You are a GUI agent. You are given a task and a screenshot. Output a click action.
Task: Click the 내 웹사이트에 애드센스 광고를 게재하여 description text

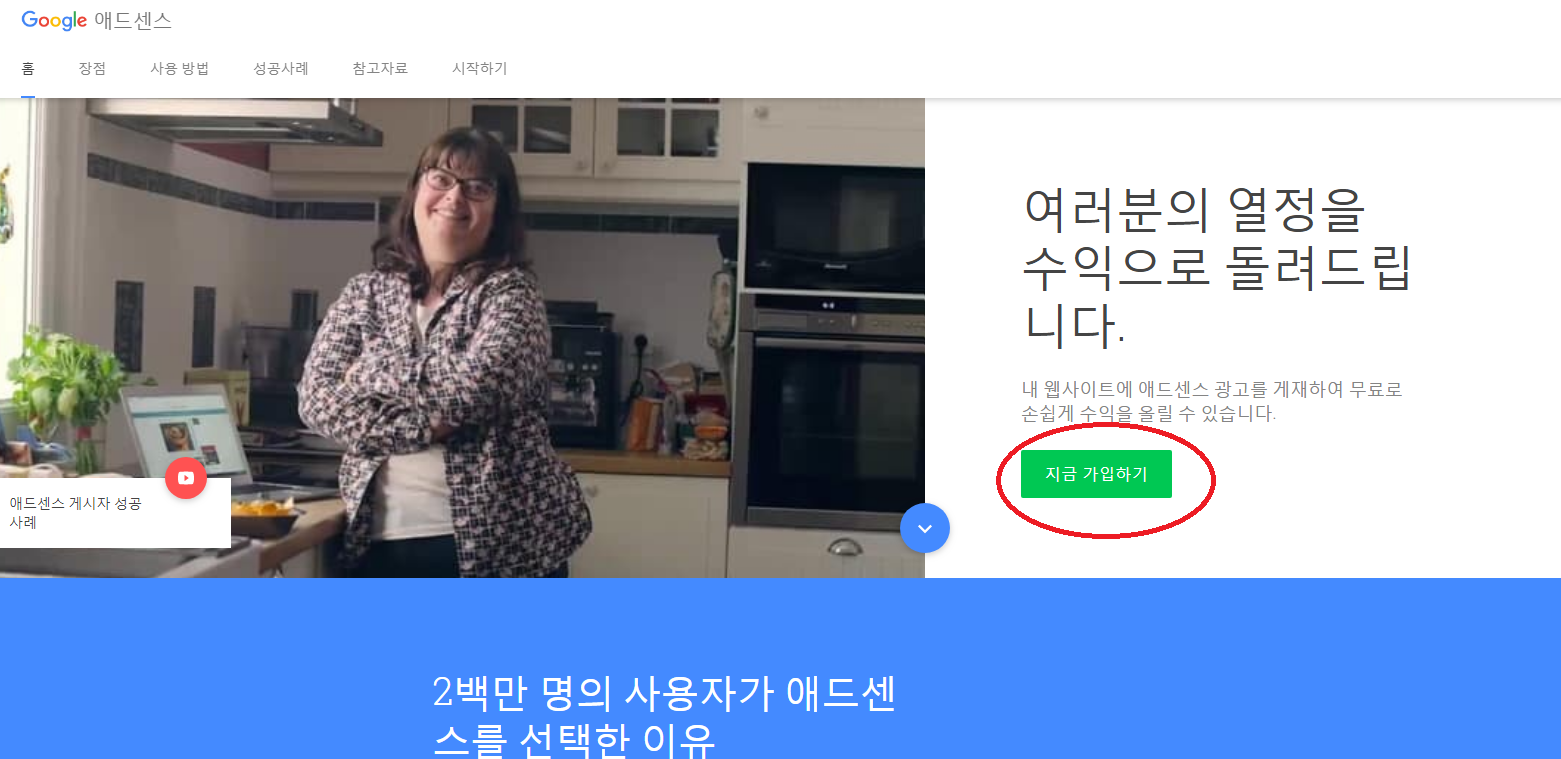1212,401
